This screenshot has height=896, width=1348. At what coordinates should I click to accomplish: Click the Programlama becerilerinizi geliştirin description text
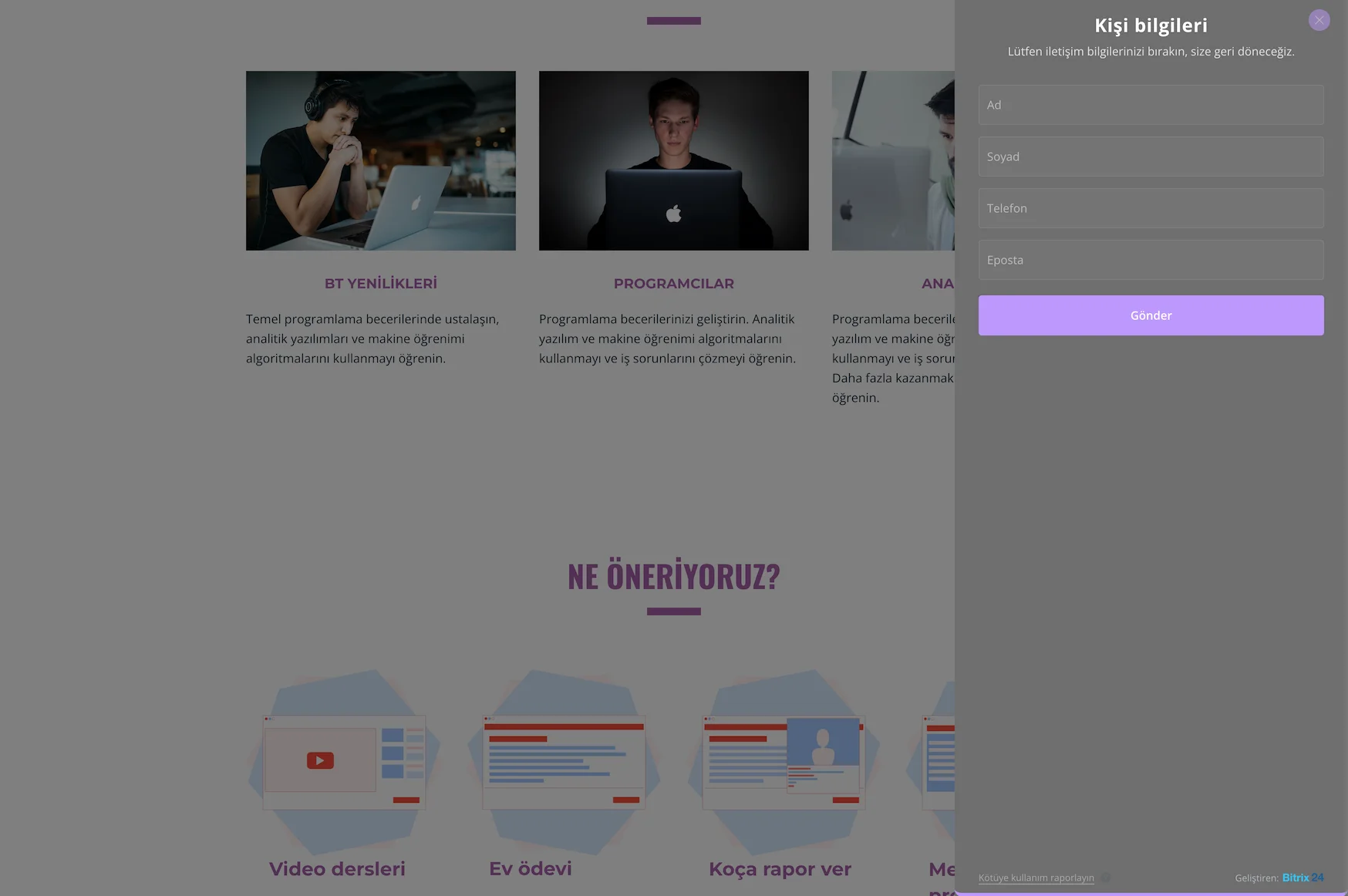click(668, 339)
